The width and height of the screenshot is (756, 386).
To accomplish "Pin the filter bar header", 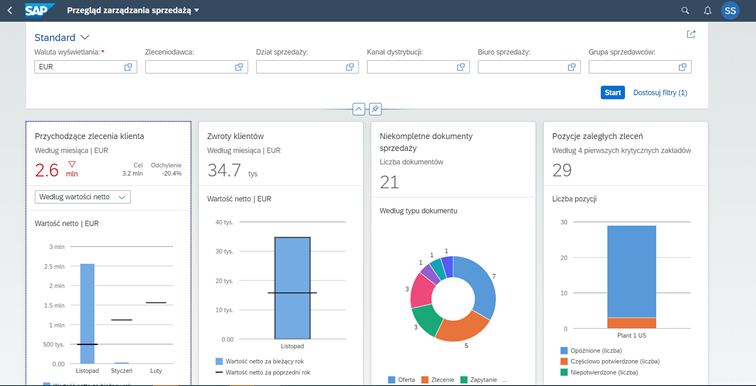I will [x=375, y=109].
